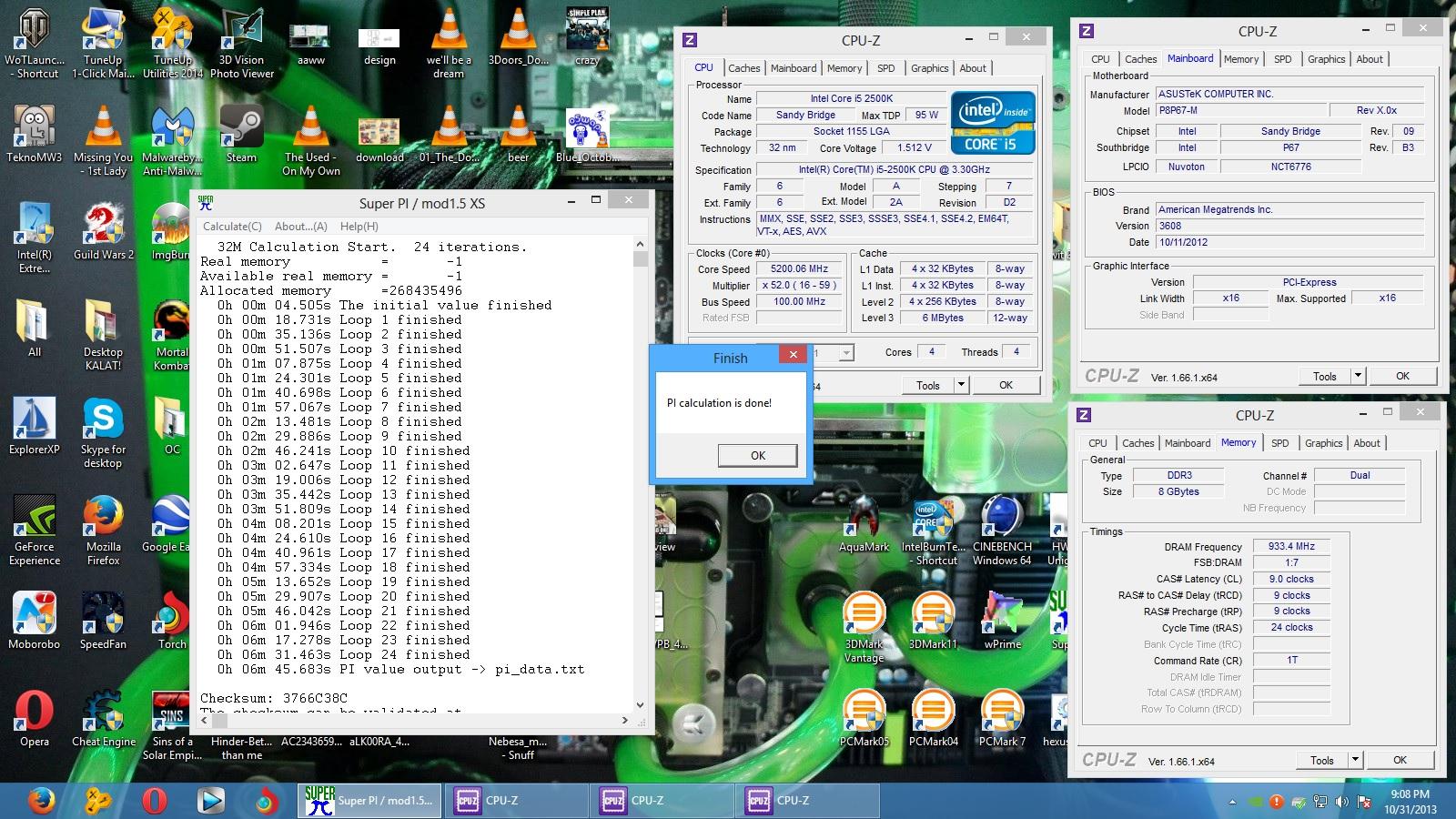The width and height of the screenshot is (1456, 819).
Task: Show hidden system tray icons arrow
Action: [x=1232, y=803]
